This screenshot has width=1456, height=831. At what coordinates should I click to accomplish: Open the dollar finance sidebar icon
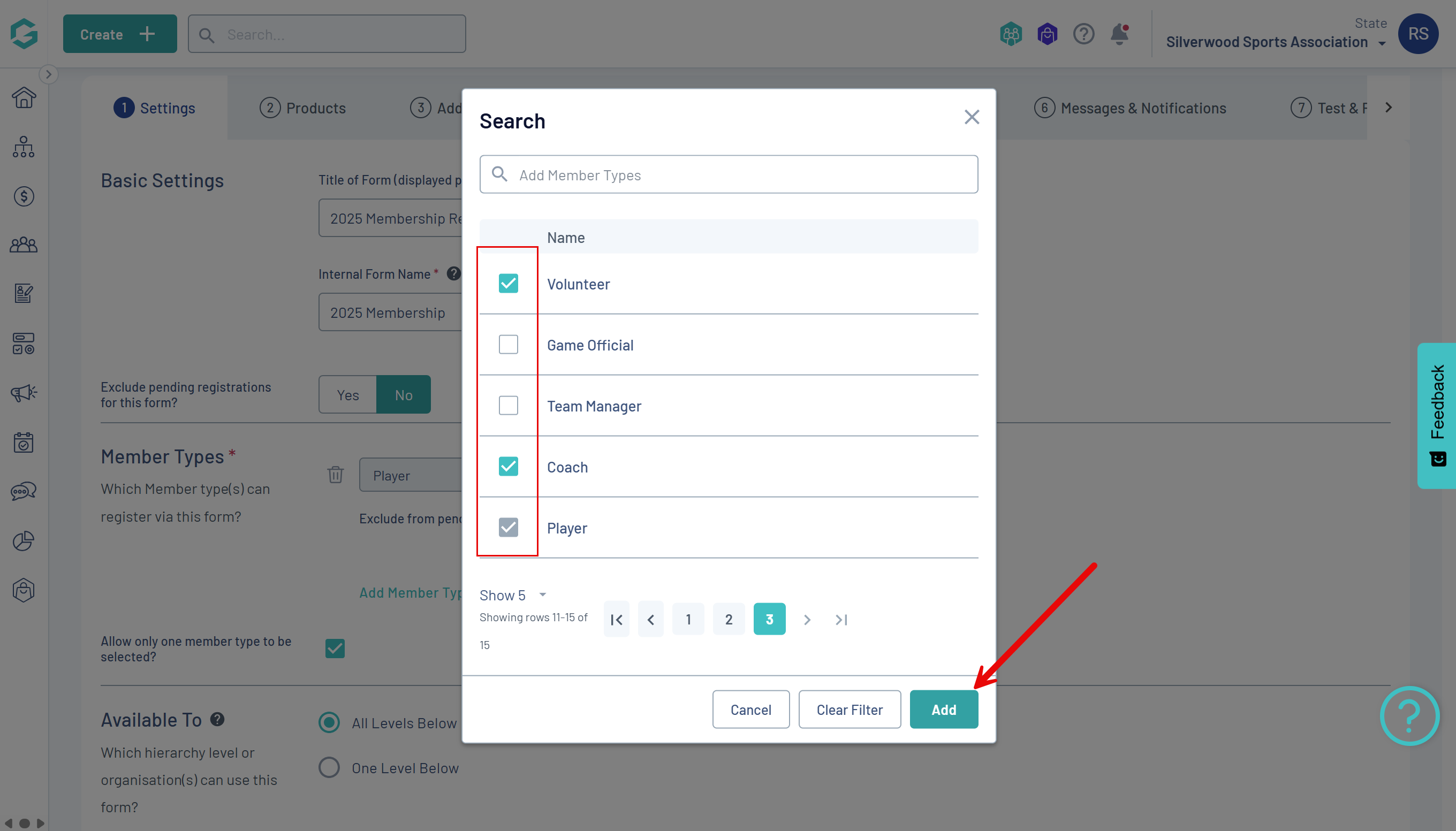click(x=24, y=196)
